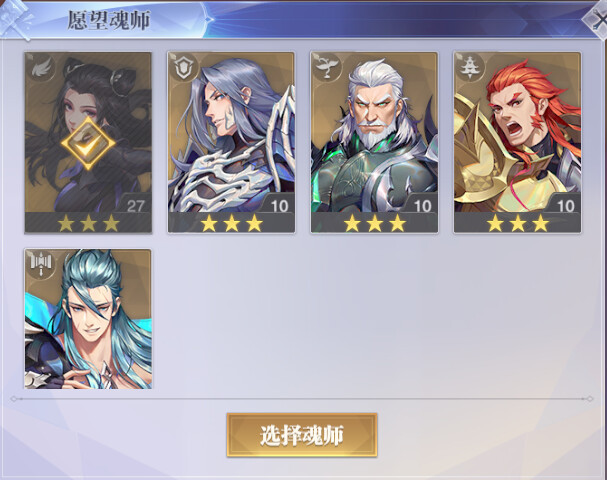Select the red-haired shouting soul master card

coord(518,142)
